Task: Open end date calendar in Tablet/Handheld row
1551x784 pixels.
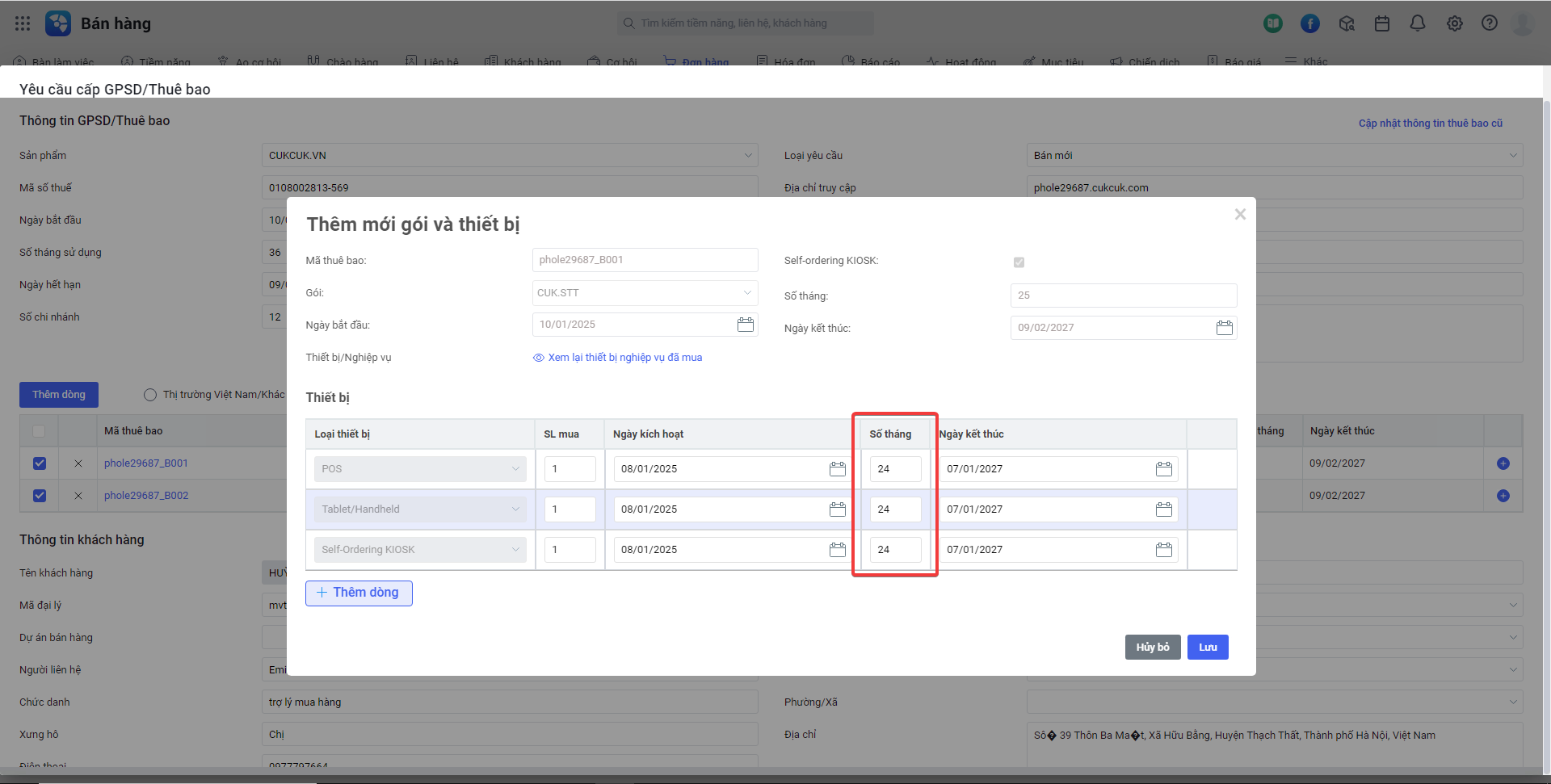Action: coord(1164,509)
